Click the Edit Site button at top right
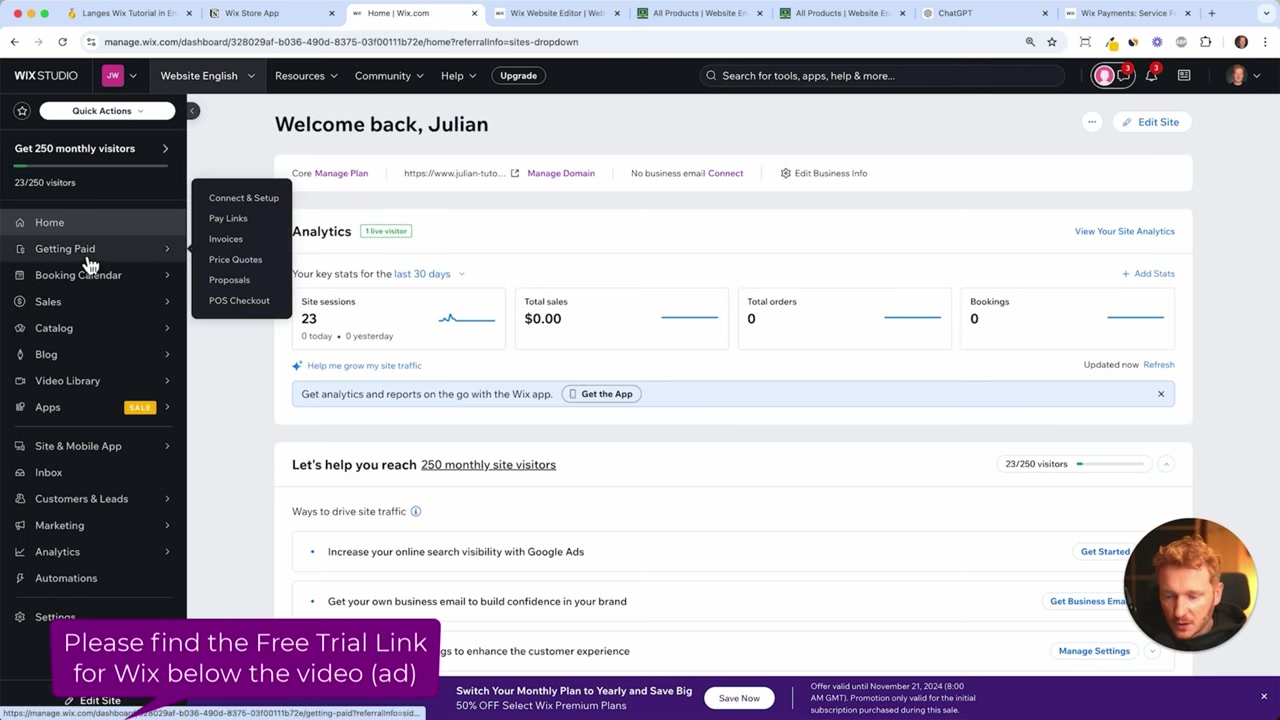Screen dimensions: 1280x720 point(1151,122)
